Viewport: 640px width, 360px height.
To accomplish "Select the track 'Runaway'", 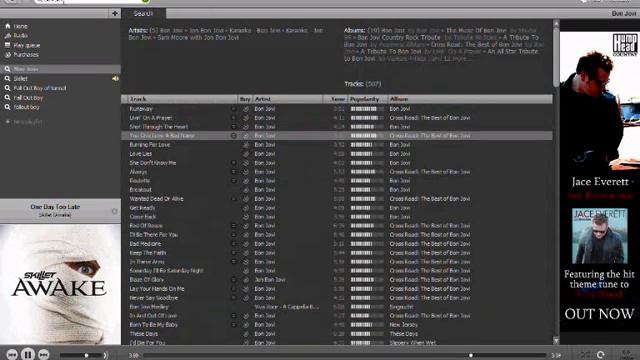I will tap(141, 109).
